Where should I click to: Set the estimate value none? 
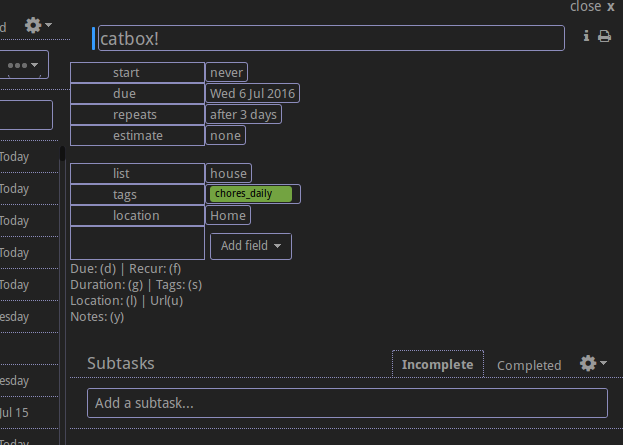(225, 135)
